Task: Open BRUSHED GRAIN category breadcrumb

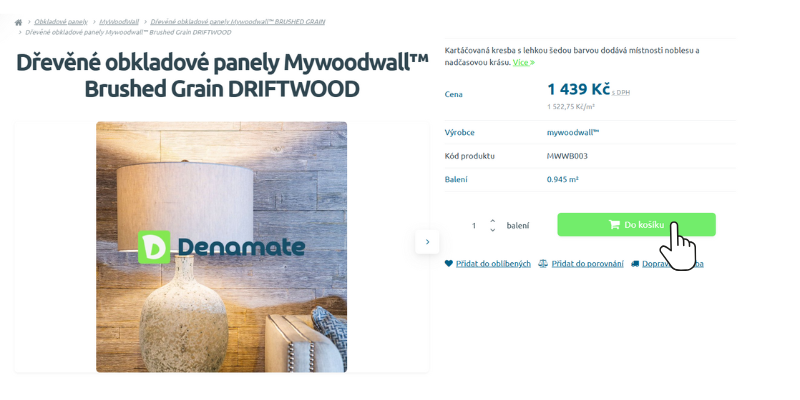Action: (238, 22)
